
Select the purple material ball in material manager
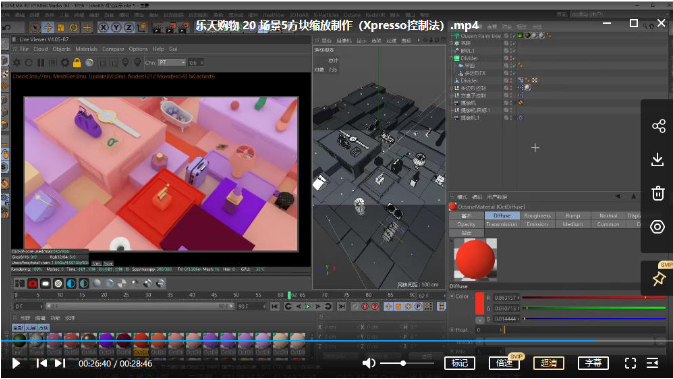[106, 341]
